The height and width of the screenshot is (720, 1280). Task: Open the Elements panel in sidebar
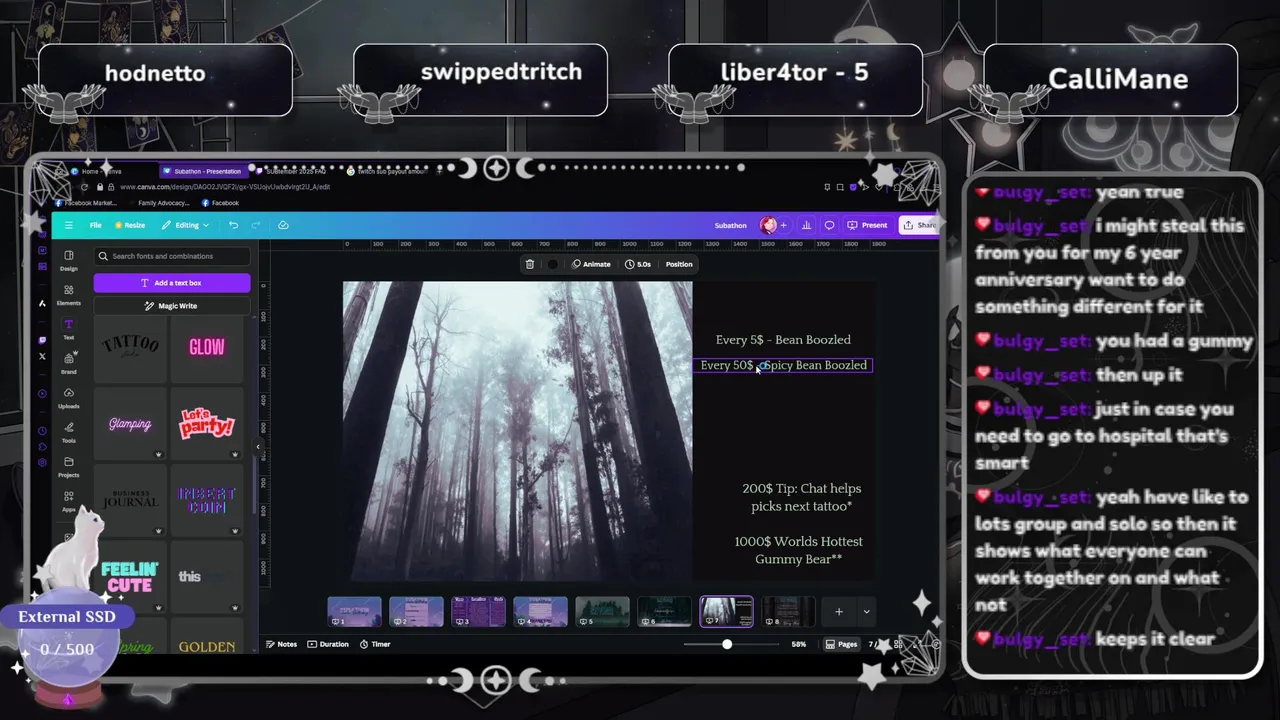68,294
